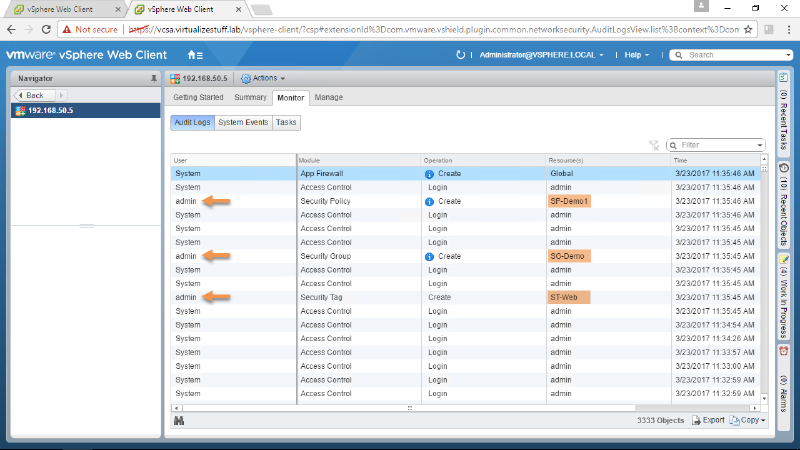
Task: Sort by the User column header
Action: [233, 160]
